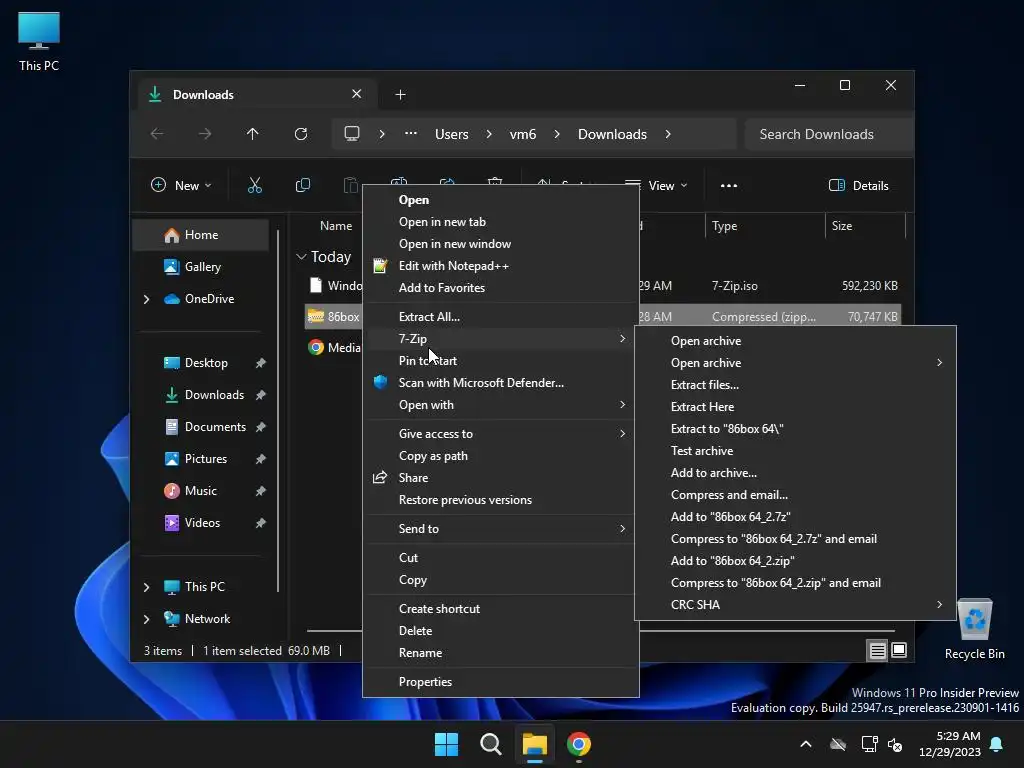The width and height of the screenshot is (1024, 768).
Task: Click the Cut scissors icon in toolbar
Action: (x=255, y=185)
